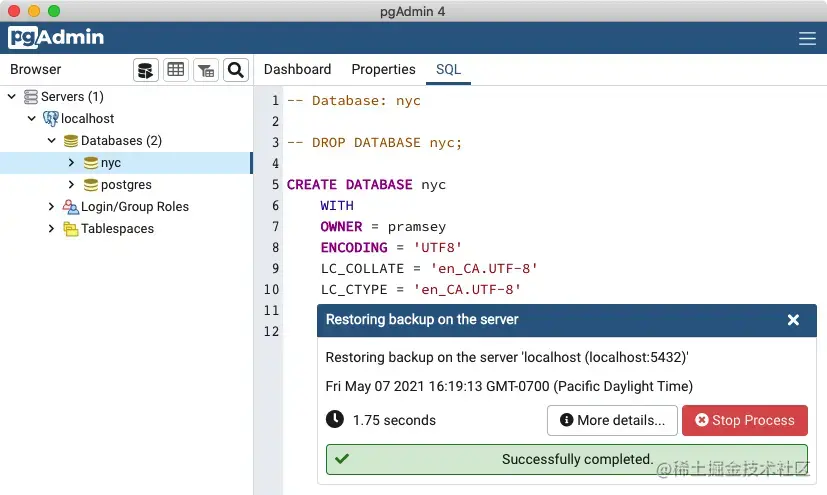Click the pgAdmin logo
This screenshot has height=495, width=827.
[56, 37]
